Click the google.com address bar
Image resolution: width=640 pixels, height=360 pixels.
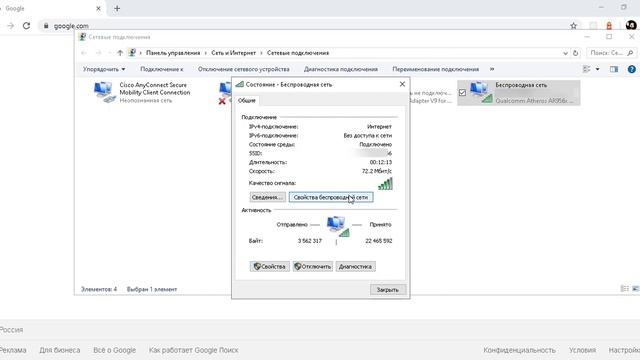click(x=306, y=26)
